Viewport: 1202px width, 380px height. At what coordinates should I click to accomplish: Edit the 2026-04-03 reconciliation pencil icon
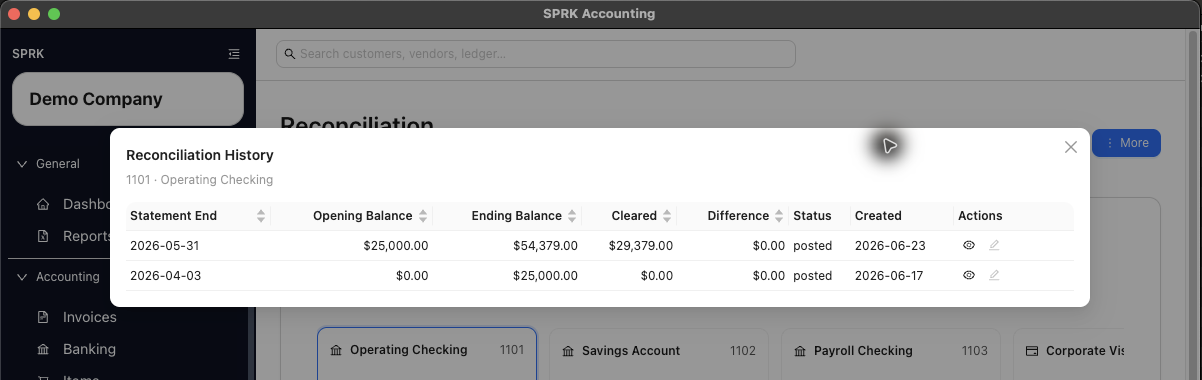(x=994, y=275)
